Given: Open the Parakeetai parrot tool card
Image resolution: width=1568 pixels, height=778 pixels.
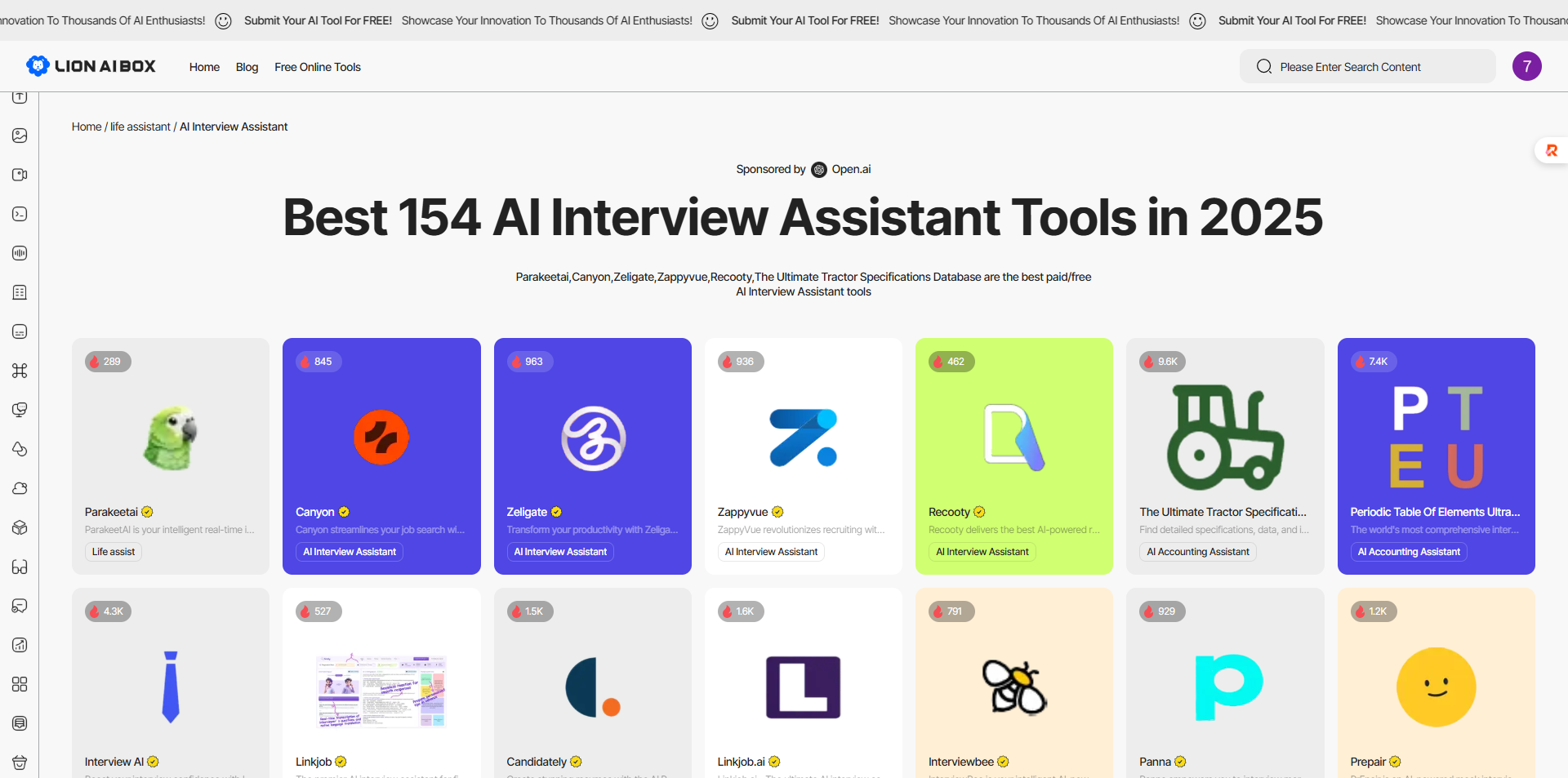Looking at the screenshot, I should [x=170, y=438].
